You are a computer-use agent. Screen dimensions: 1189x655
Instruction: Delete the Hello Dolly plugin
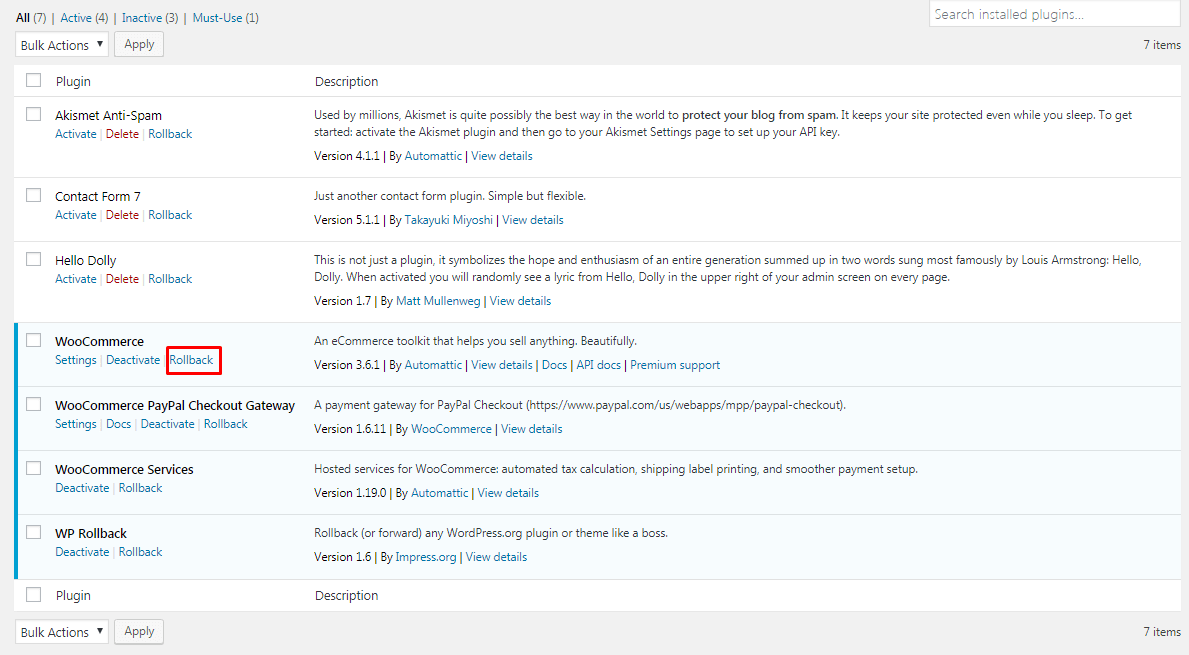(122, 279)
